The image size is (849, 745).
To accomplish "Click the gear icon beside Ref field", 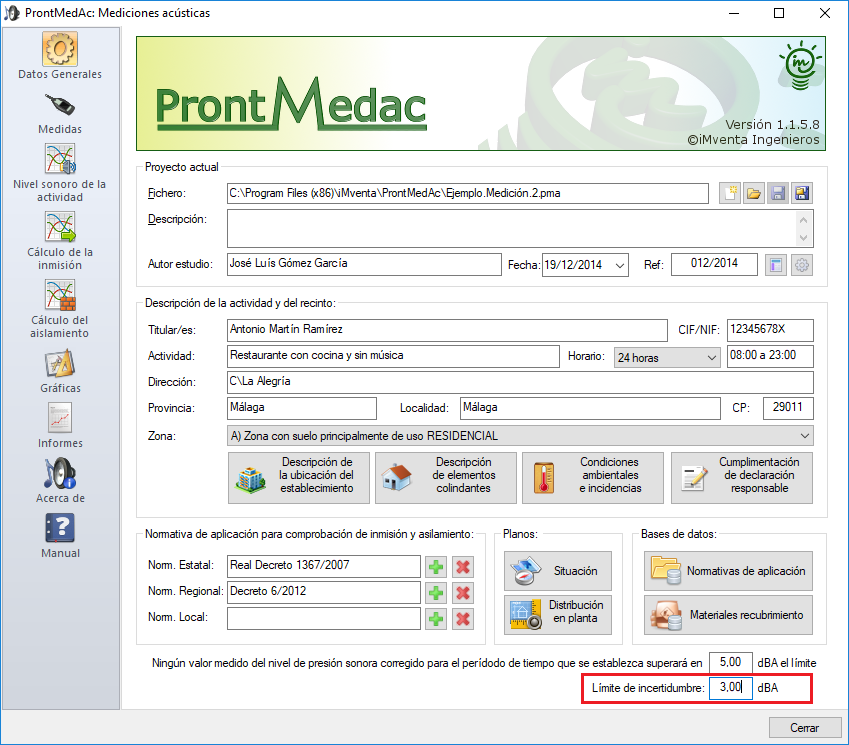I will (802, 265).
